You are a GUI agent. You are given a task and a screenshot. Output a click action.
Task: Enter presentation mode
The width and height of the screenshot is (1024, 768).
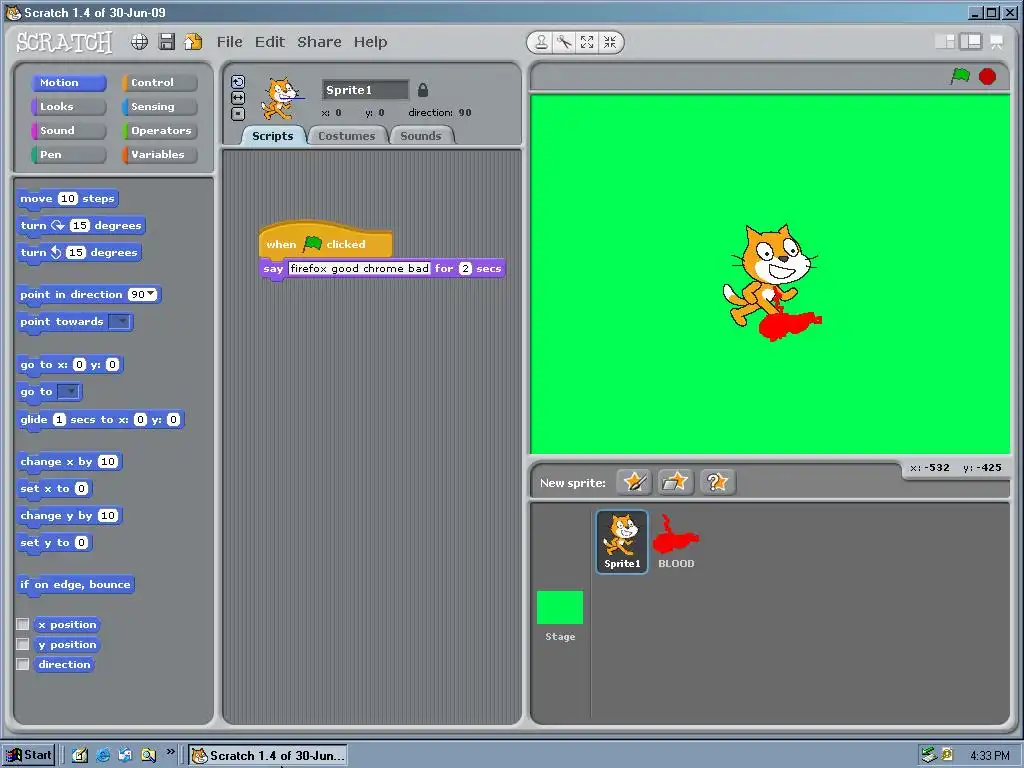(997, 42)
